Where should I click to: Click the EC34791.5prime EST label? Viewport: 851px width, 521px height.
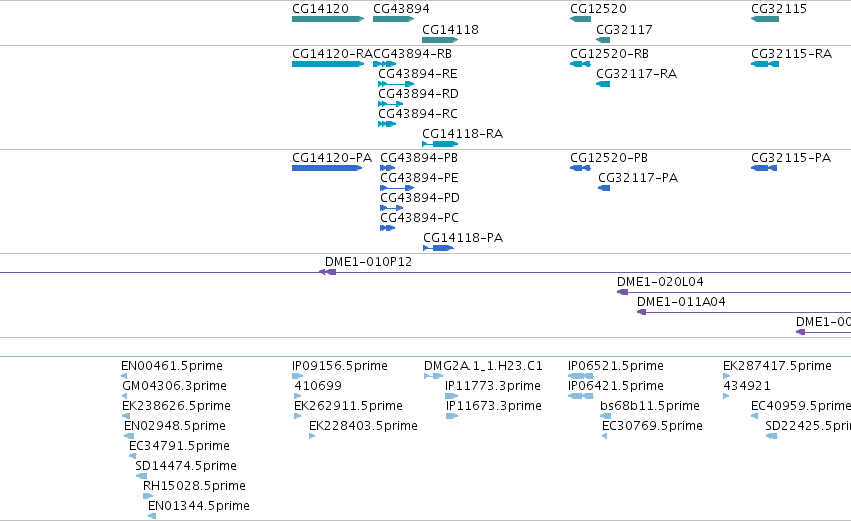(179, 446)
